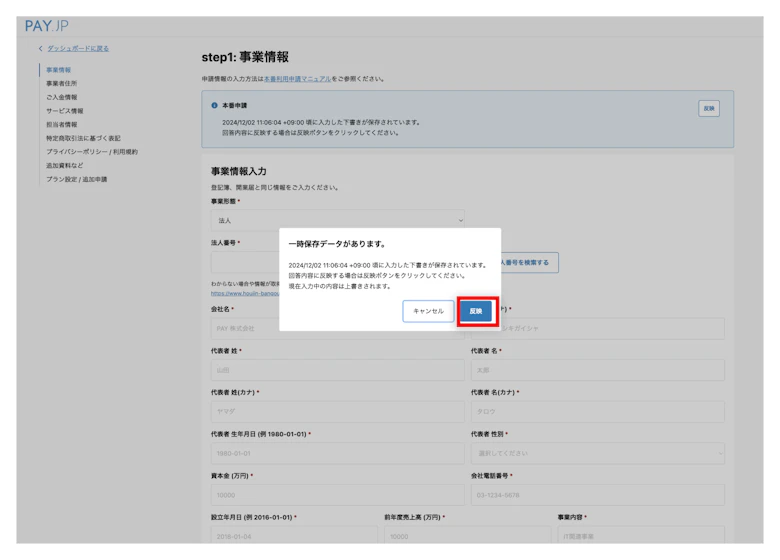Click the info icon next to 本番申請
Image resolution: width=780 pixels, height=560 pixels.
(214, 105)
